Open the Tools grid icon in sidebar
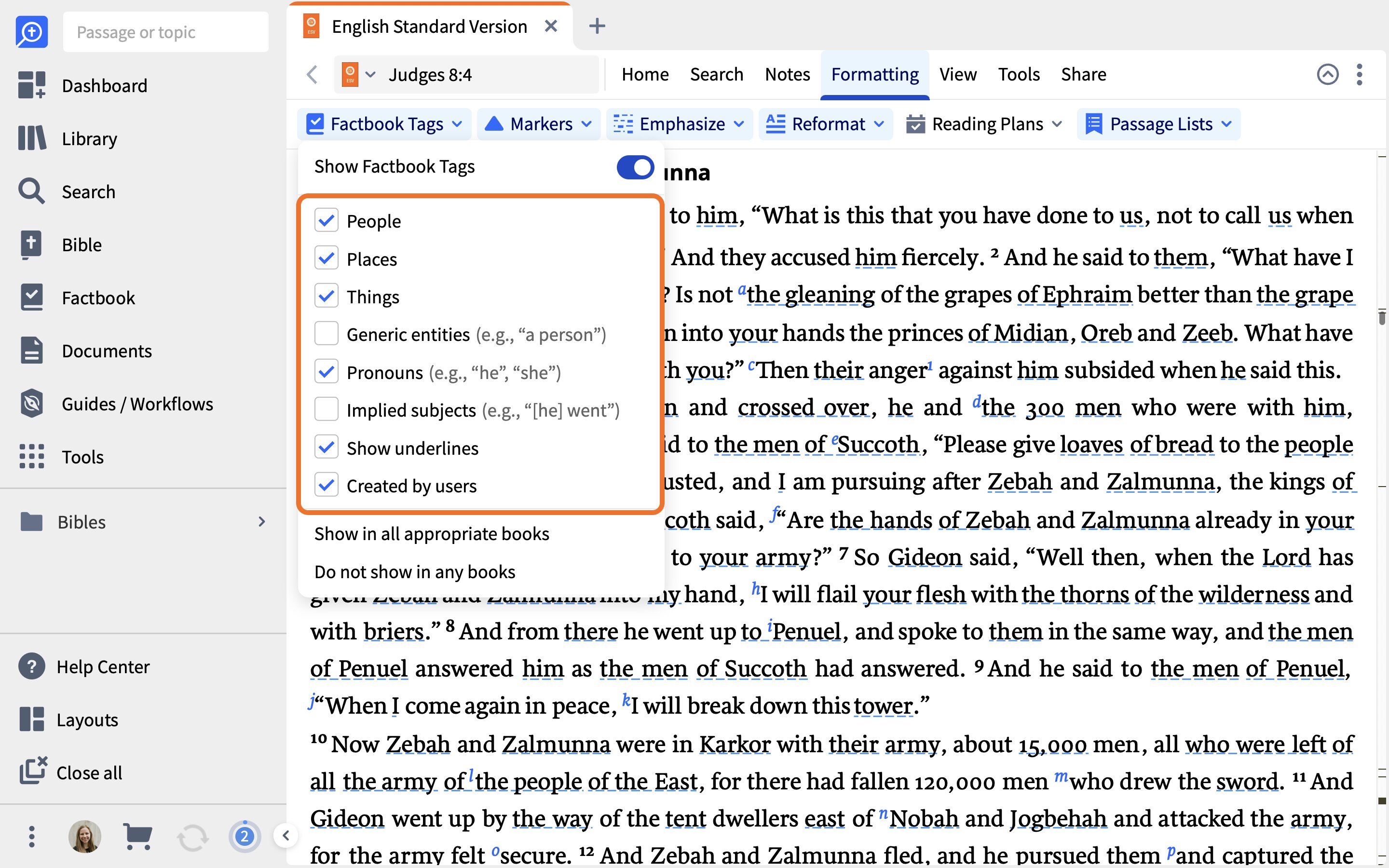The height and width of the screenshot is (868, 1389). point(31,456)
